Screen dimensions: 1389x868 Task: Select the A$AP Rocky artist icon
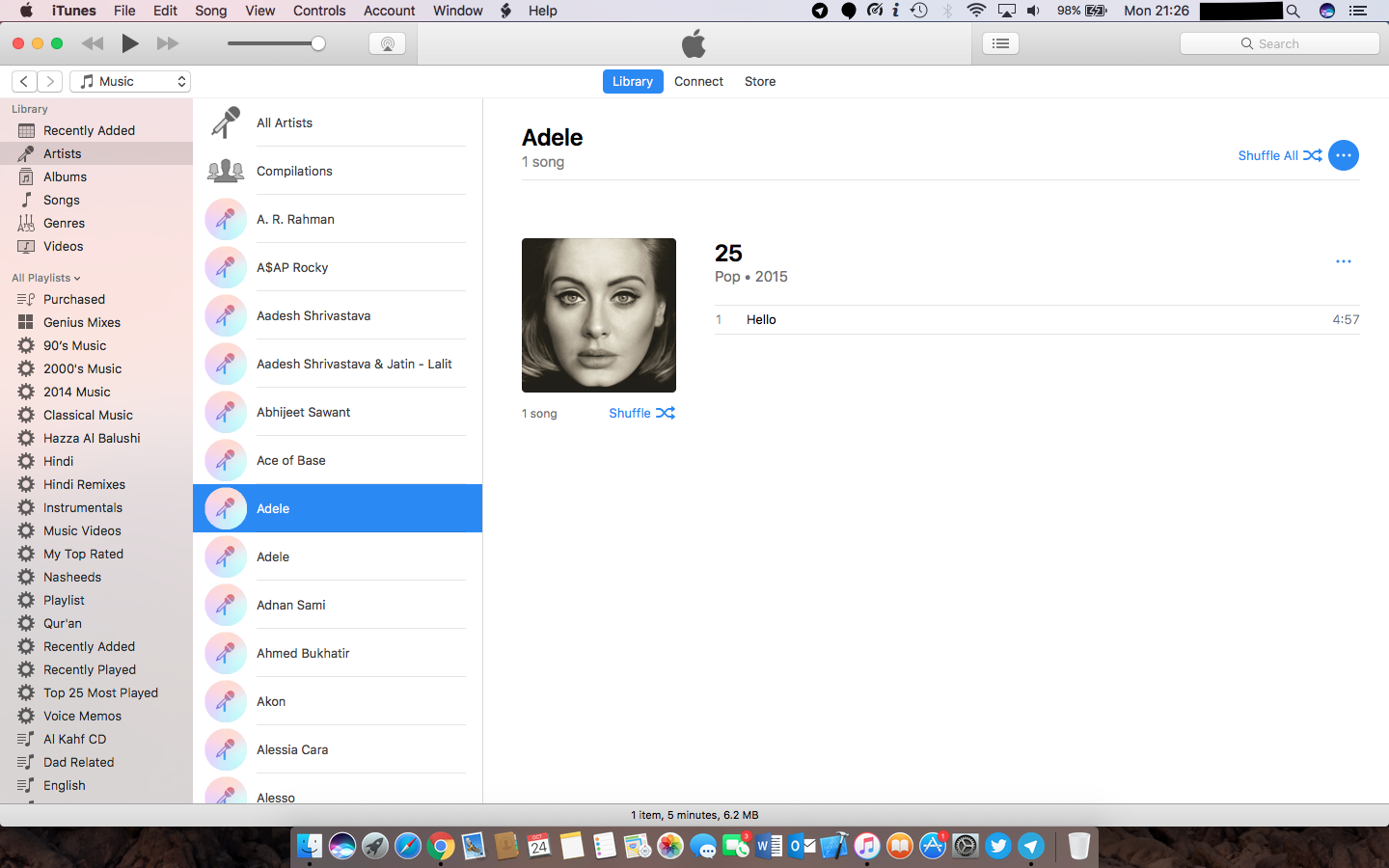click(226, 267)
